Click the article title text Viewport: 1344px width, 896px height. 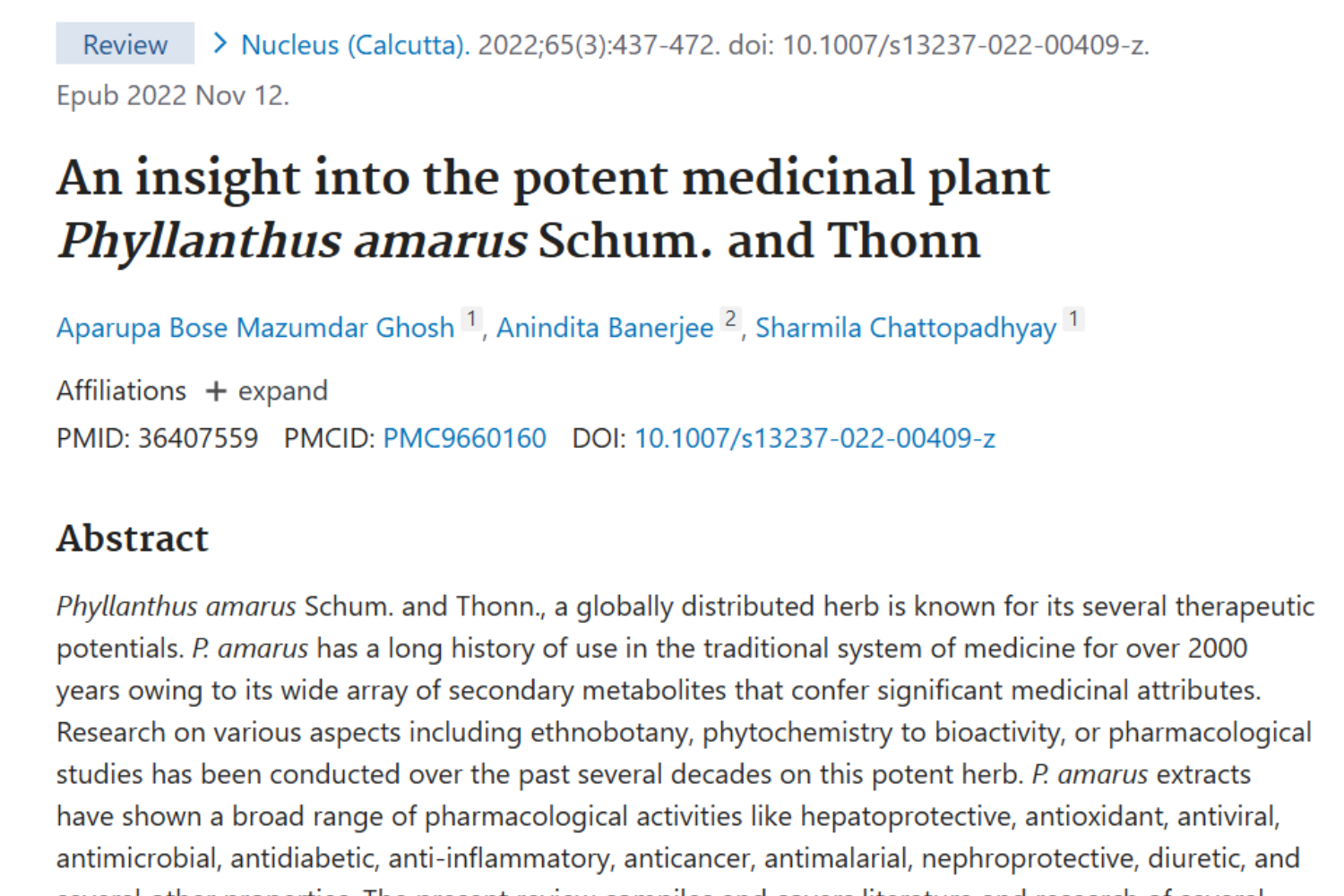[552, 208]
